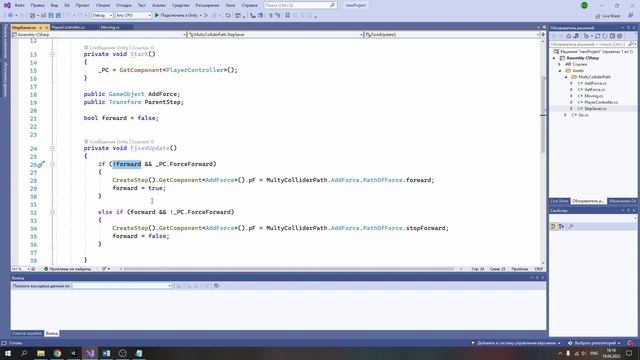Open the Debug configuration dropdown
This screenshot has height=360, width=640.
(102, 15)
